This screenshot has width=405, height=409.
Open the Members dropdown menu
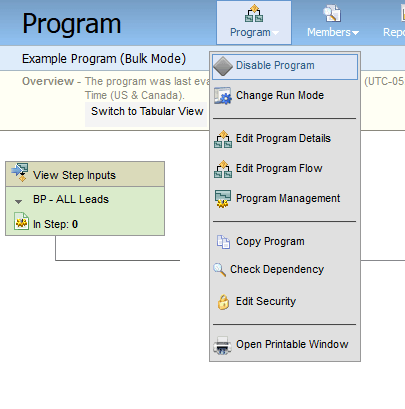pyautogui.click(x=333, y=33)
